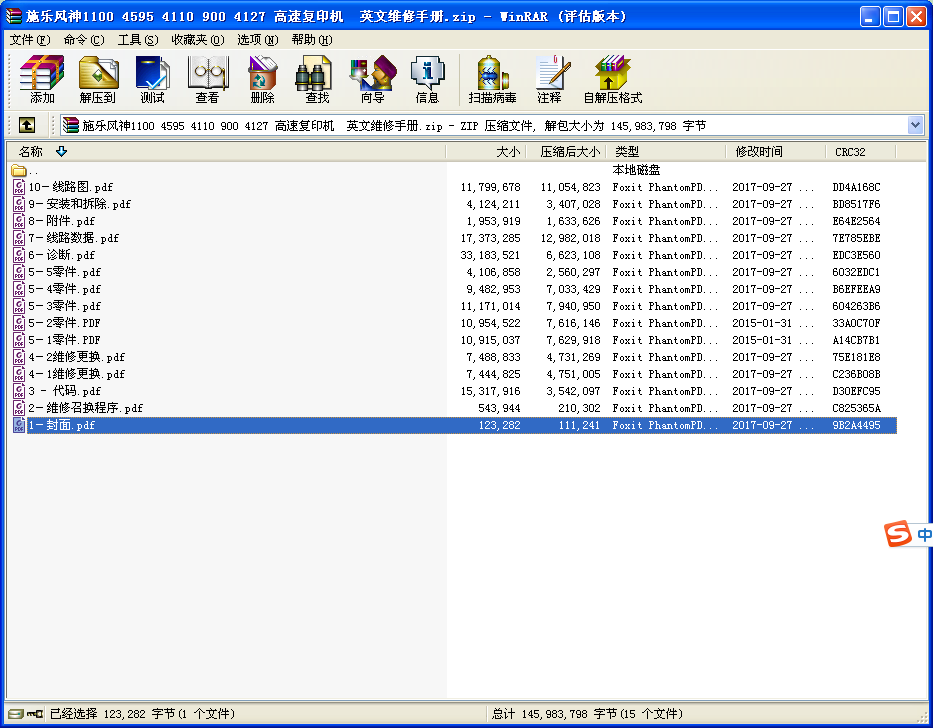
Task: Open the Info (信息) toolbar icon
Action: coord(427,79)
